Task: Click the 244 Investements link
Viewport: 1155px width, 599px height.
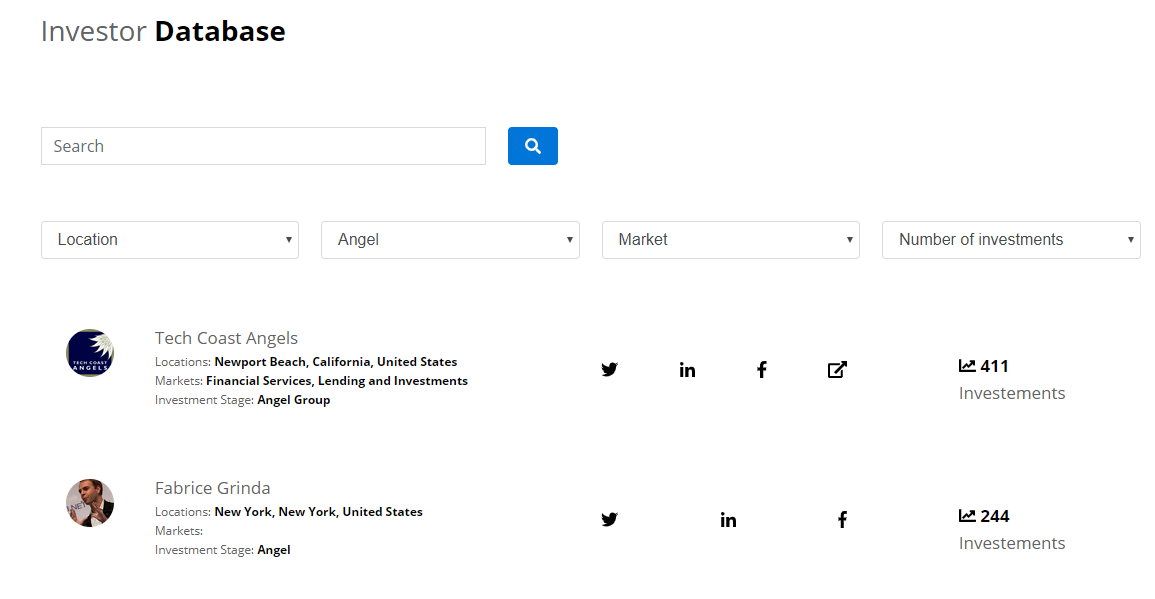Action: [1011, 530]
